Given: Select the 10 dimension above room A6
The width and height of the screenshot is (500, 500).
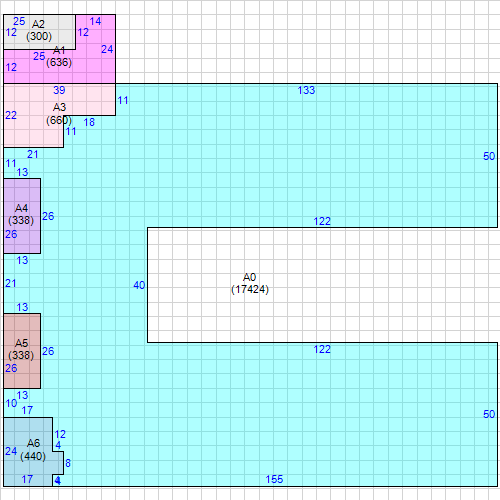Looking at the screenshot, I should click(11, 403).
